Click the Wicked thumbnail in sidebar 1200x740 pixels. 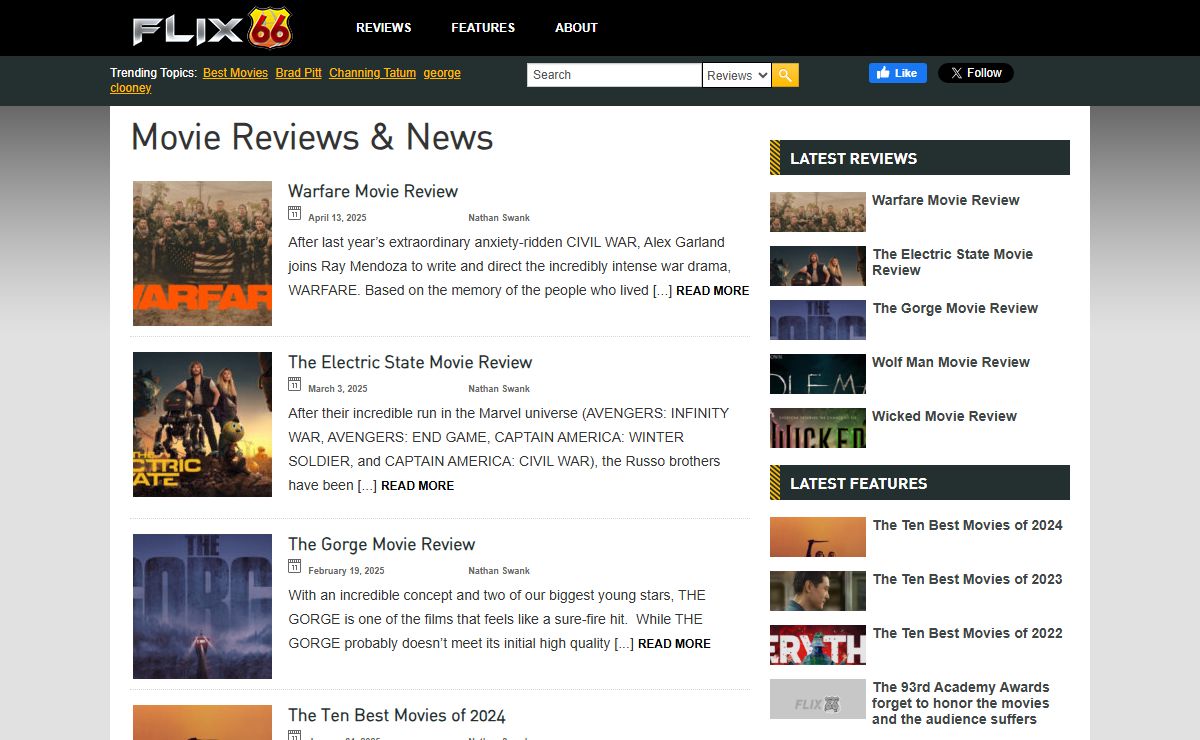(818, 428)
